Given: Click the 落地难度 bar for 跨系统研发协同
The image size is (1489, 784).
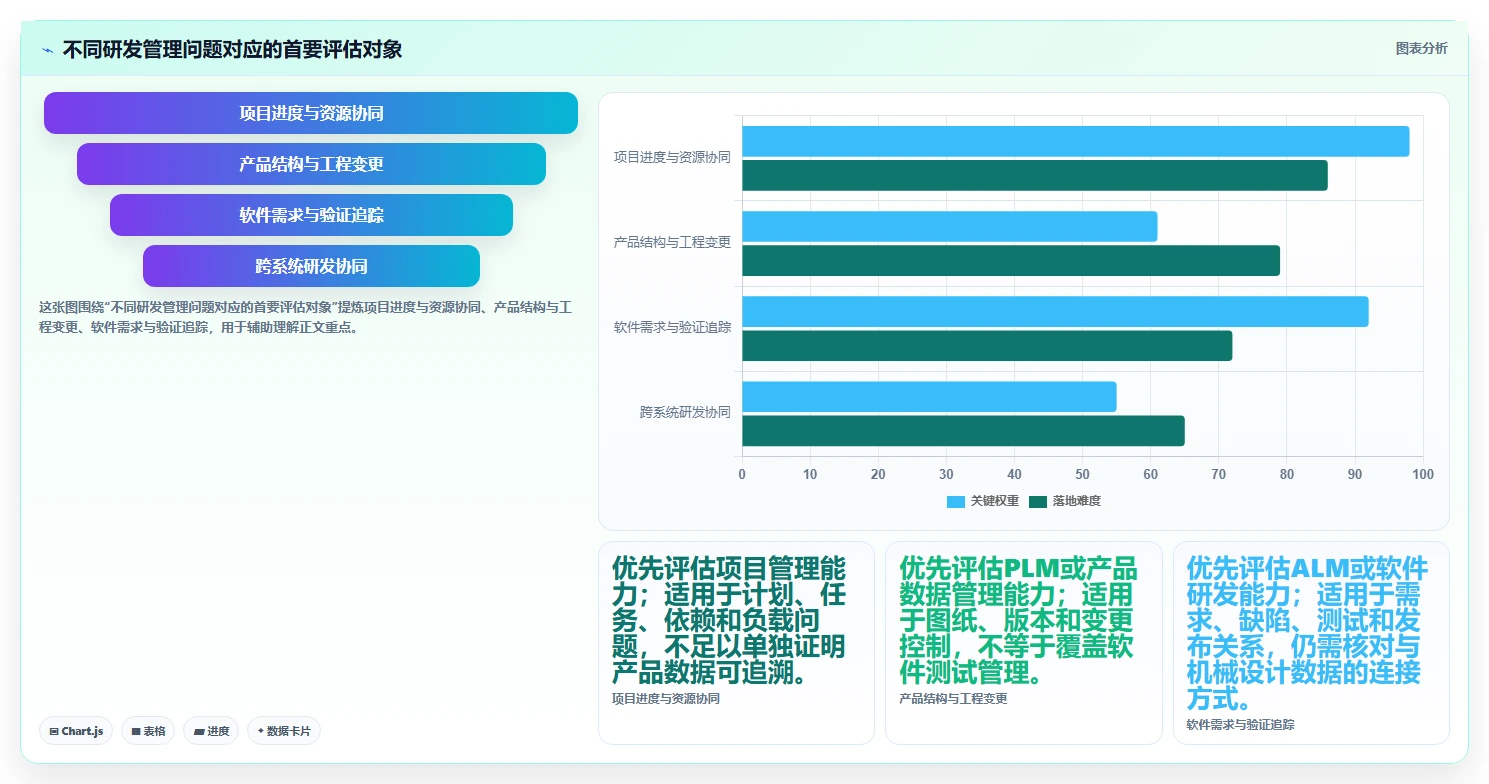Looking at the screenshot, I should click(x=963, y=430).
